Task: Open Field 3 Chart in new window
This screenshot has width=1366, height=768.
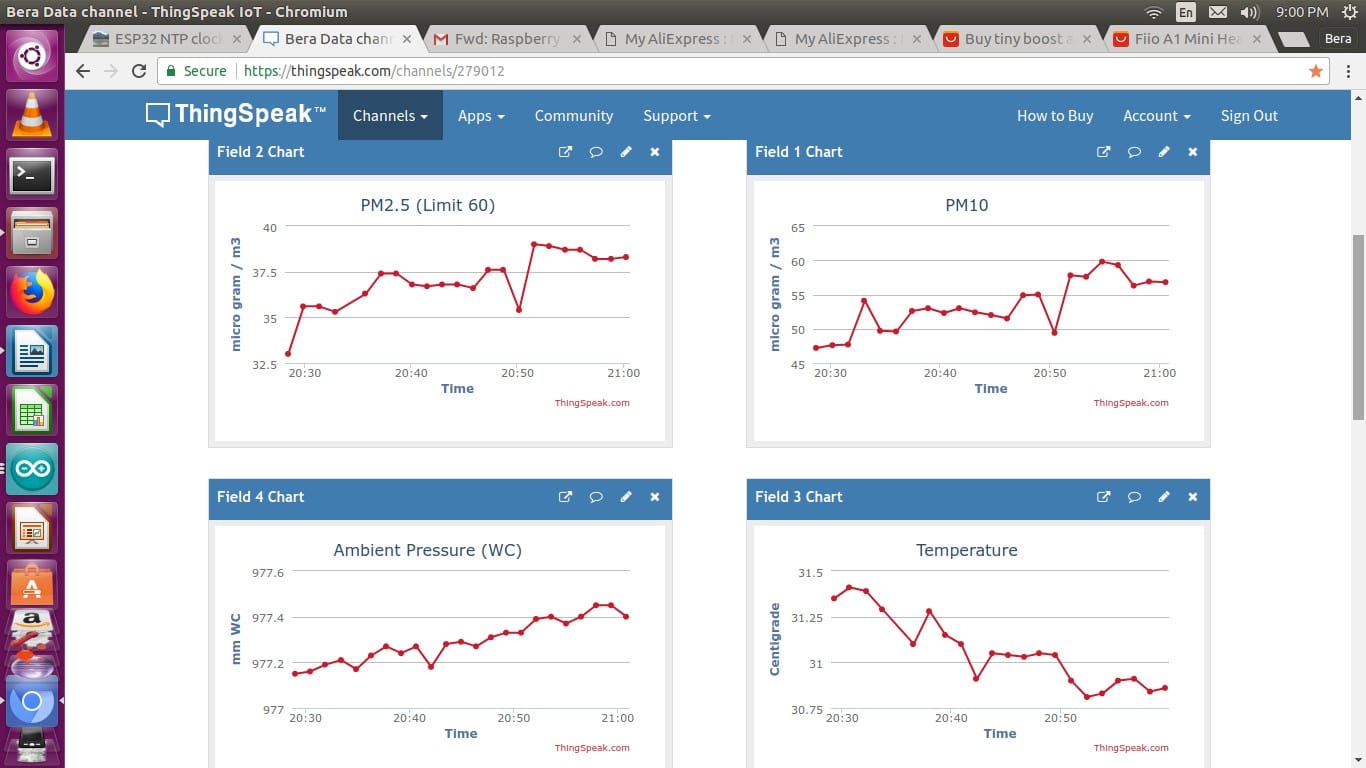Action: [1104, 497]
